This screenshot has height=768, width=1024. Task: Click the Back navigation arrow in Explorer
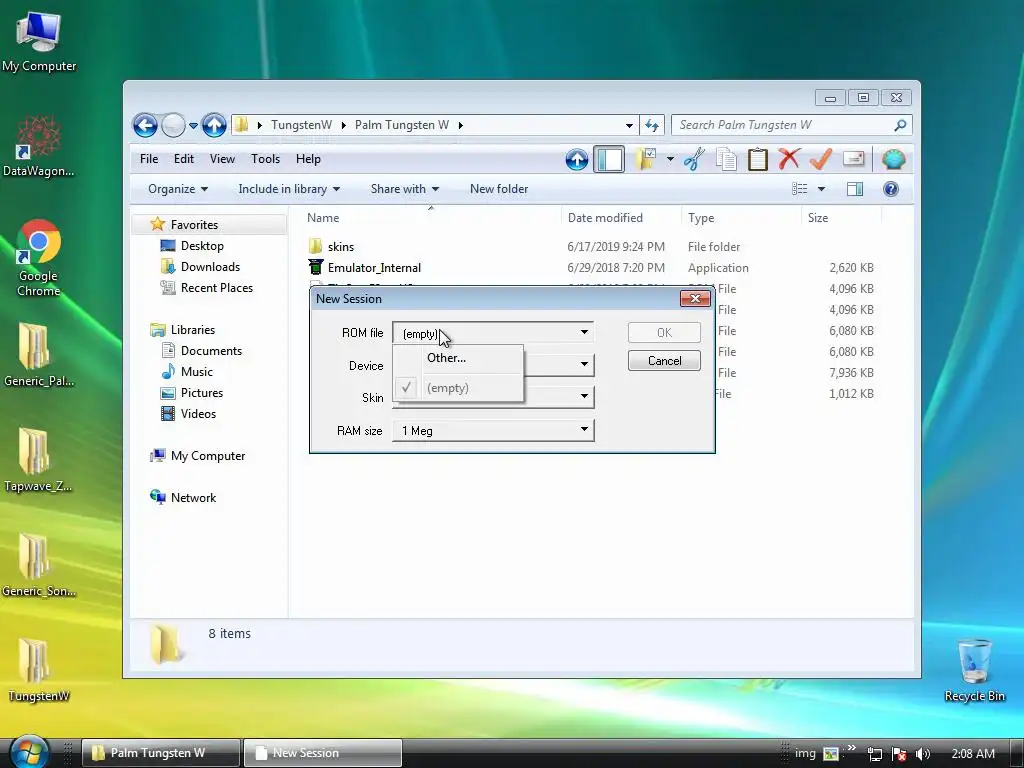tap(145, 125)
